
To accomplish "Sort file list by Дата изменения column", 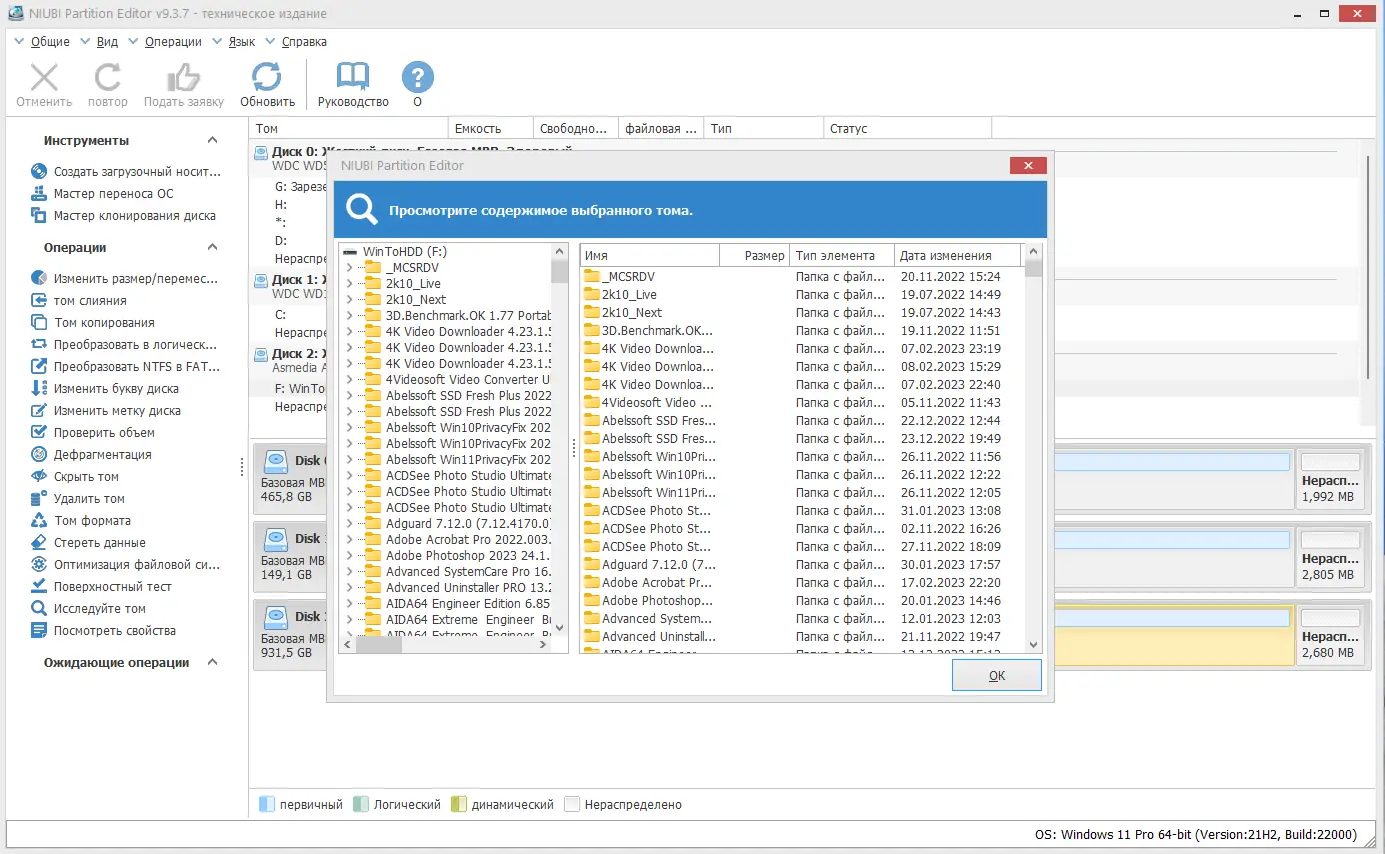I will tap(959, 255).
